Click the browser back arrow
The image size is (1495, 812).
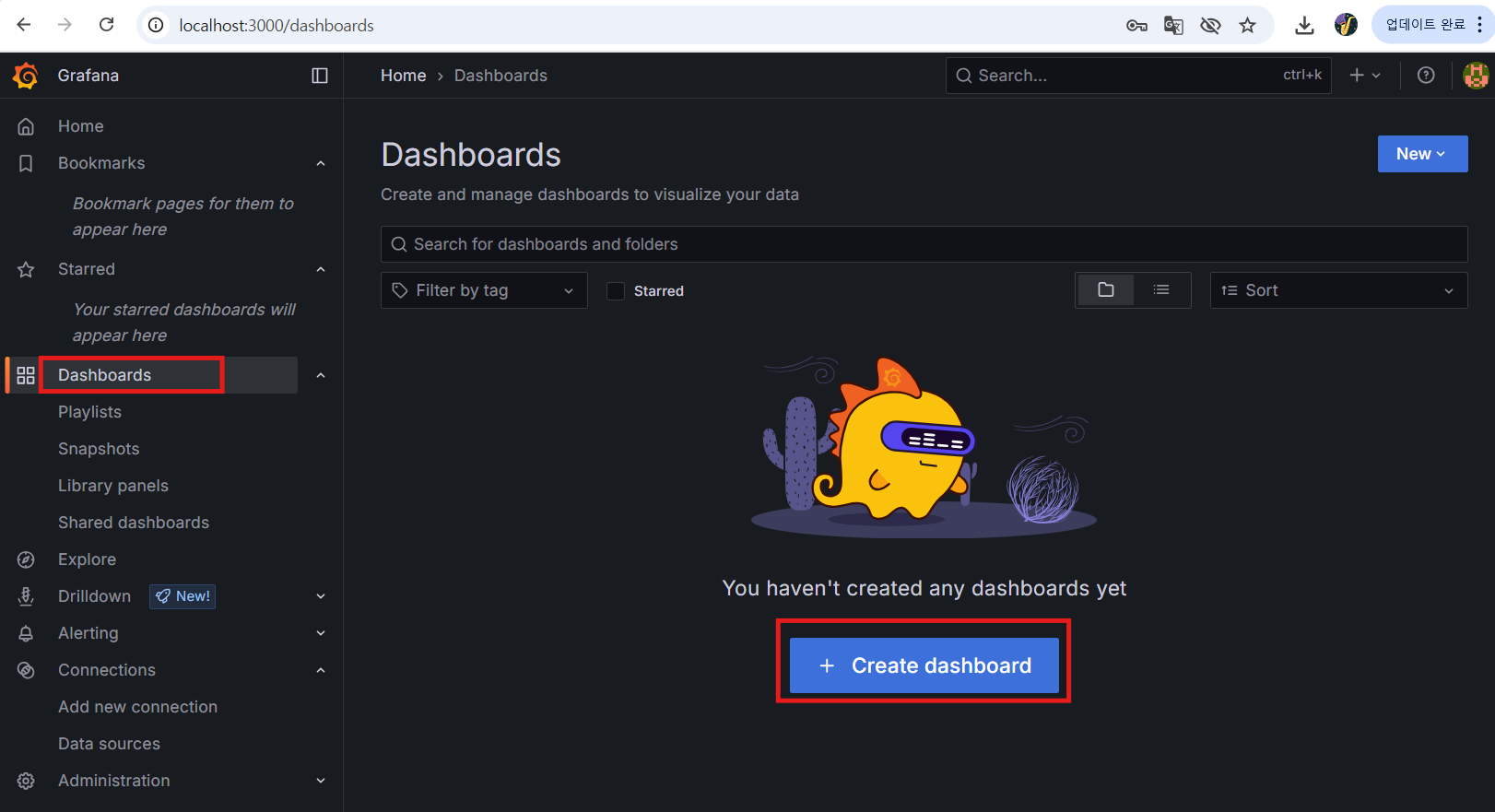24,25
